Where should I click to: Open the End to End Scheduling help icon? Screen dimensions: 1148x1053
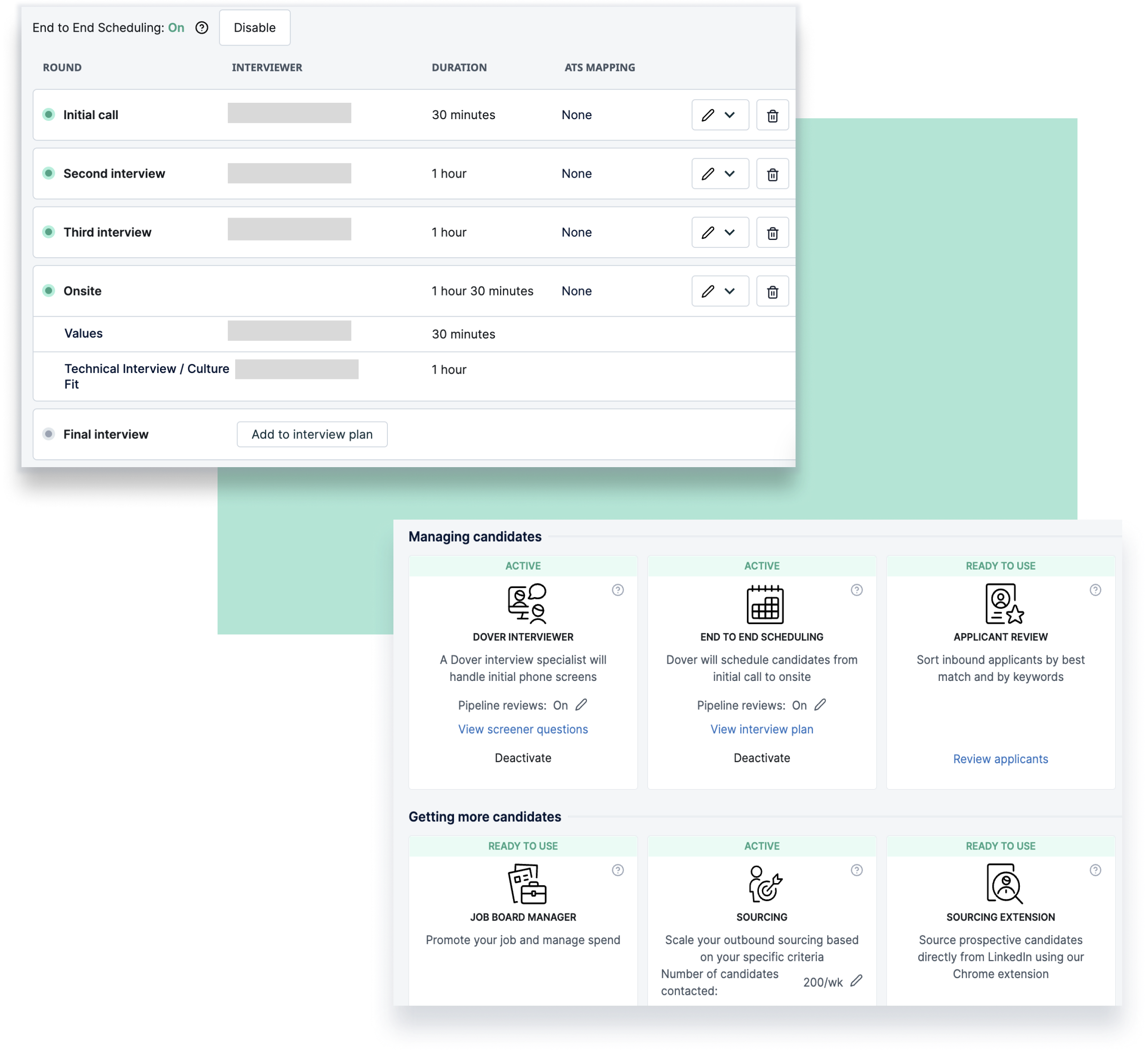click(x=202, y=28)
